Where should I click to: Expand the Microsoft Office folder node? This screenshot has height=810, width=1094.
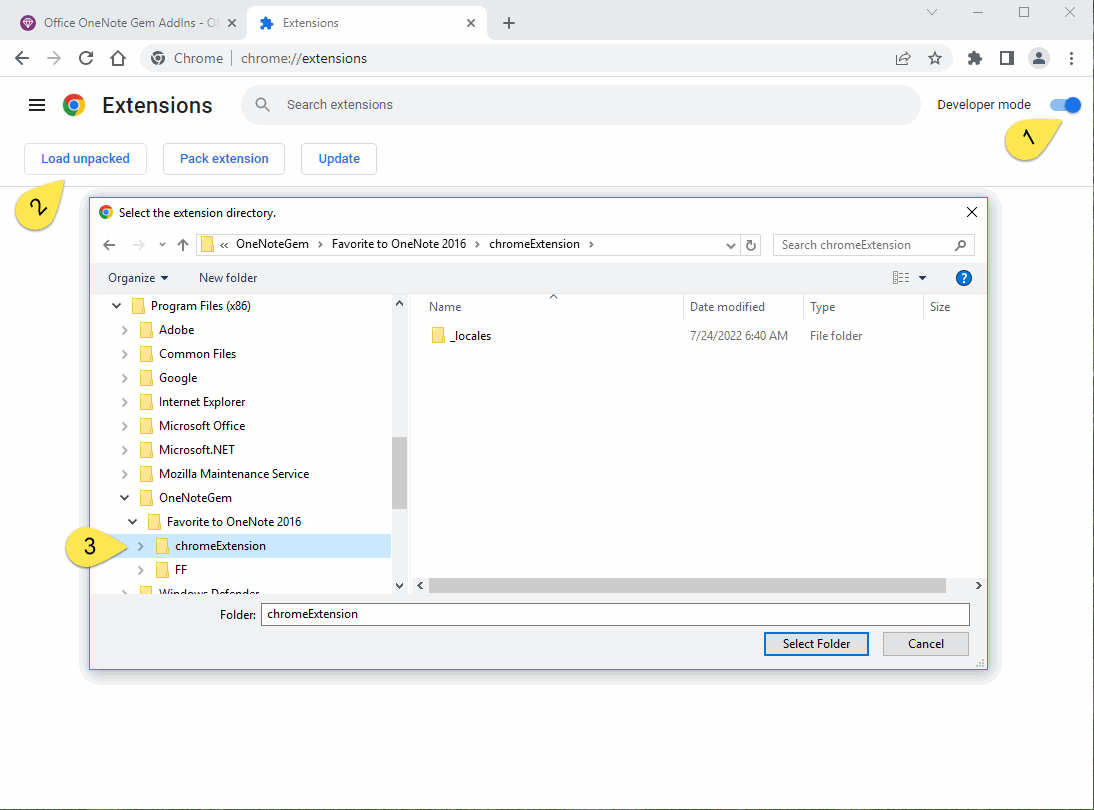(x=124, y=426)
